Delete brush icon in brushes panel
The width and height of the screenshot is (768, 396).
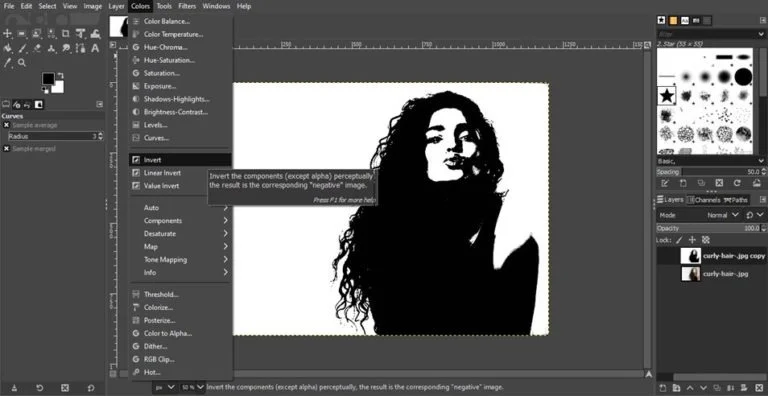(x=719, y=183)
